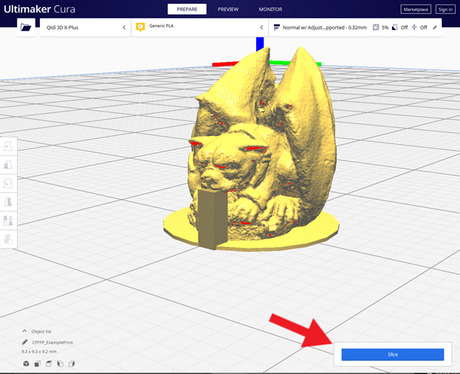The image size is (460, 374).
Task: Click the blue Slice button
Action: tap(393, 354)
